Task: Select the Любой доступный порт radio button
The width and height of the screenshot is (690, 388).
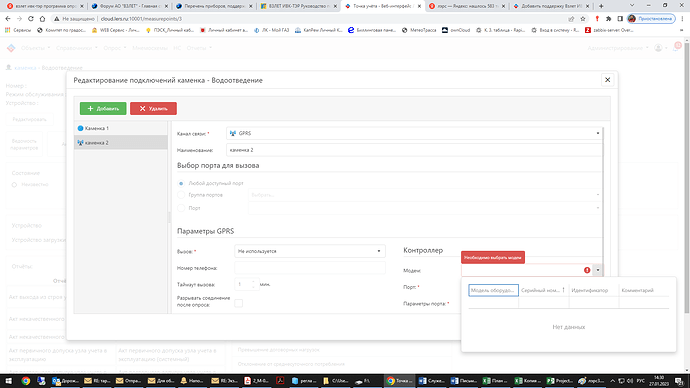Action: tap(181, 183)
